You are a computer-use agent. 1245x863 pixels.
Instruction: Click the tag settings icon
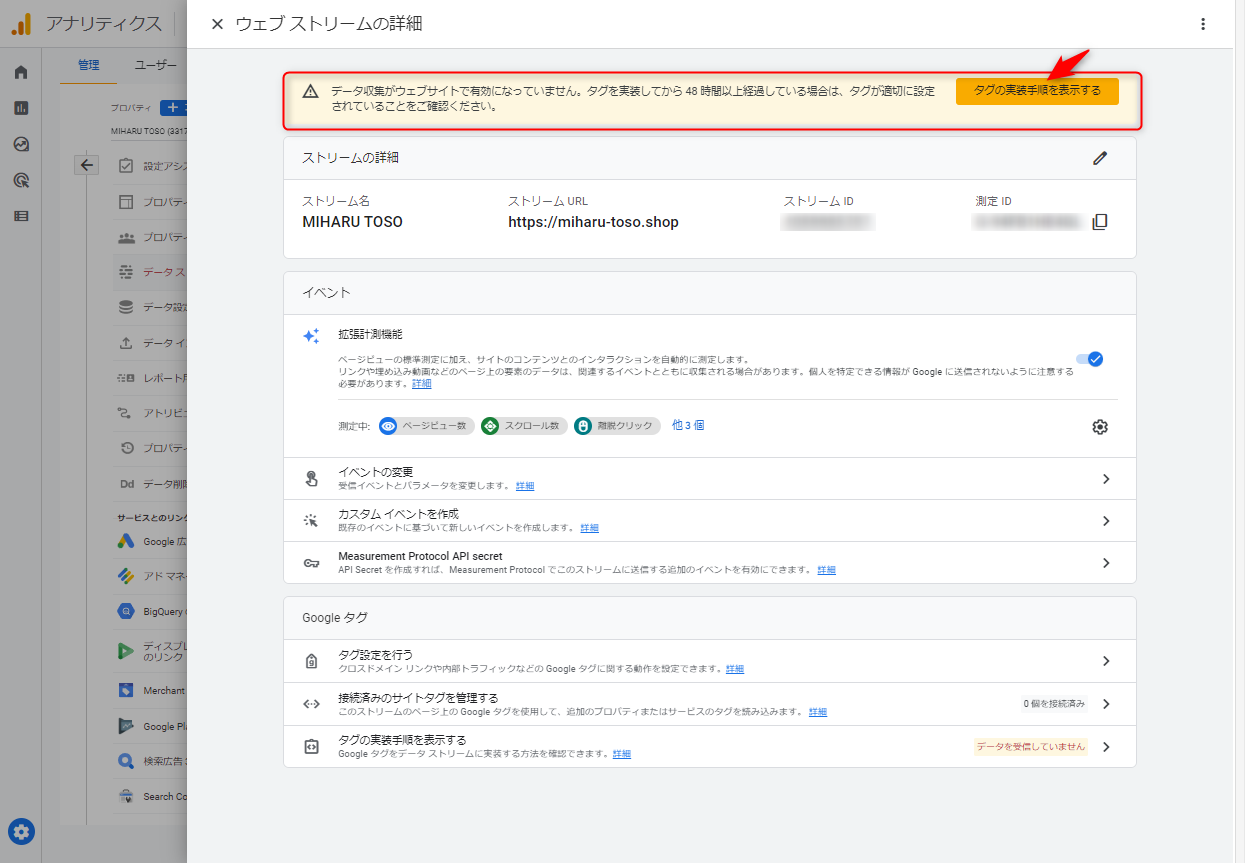(x=311, y=661)
